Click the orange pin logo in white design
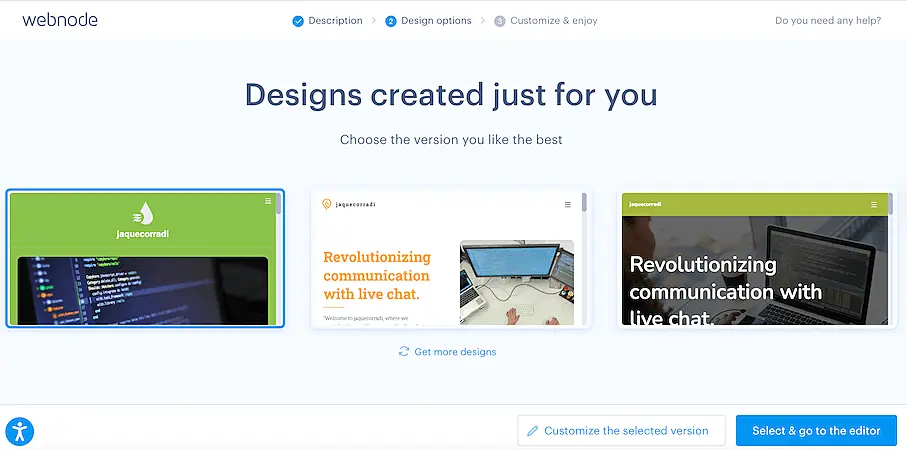 [x=327, y=204]
